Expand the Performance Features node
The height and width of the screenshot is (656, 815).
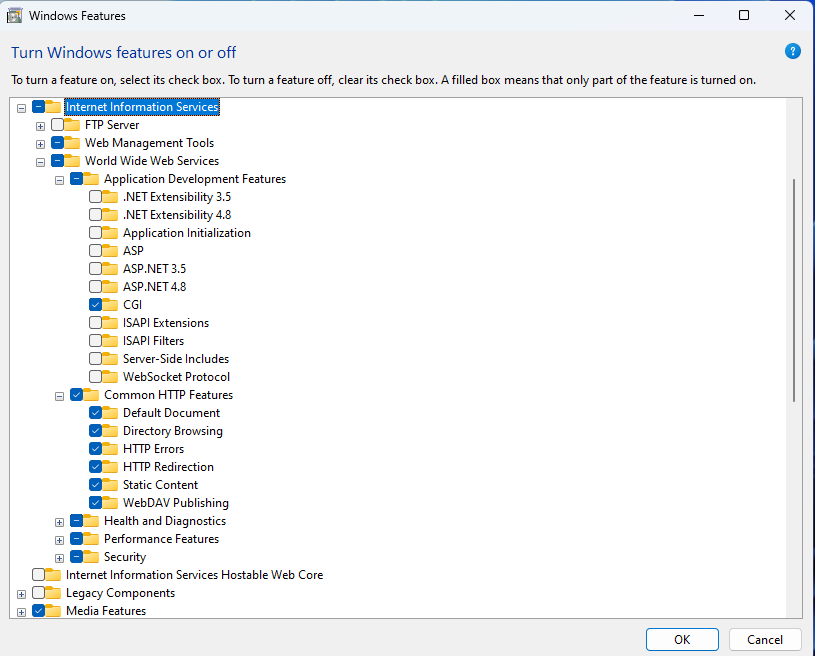(59, 540)
